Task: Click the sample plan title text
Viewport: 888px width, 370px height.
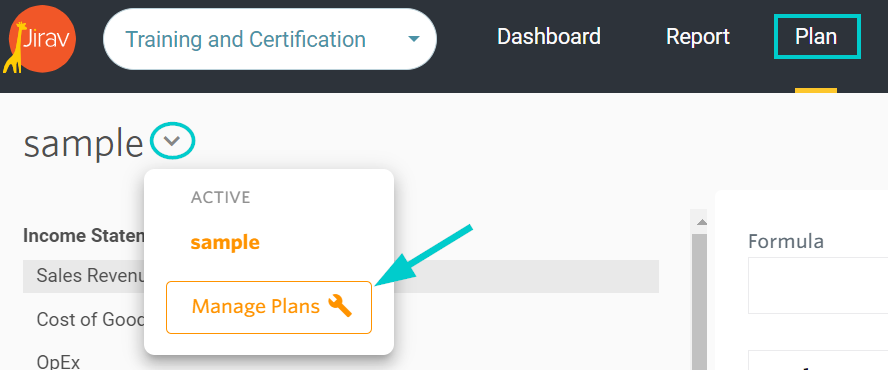Action: pos(83,143)
